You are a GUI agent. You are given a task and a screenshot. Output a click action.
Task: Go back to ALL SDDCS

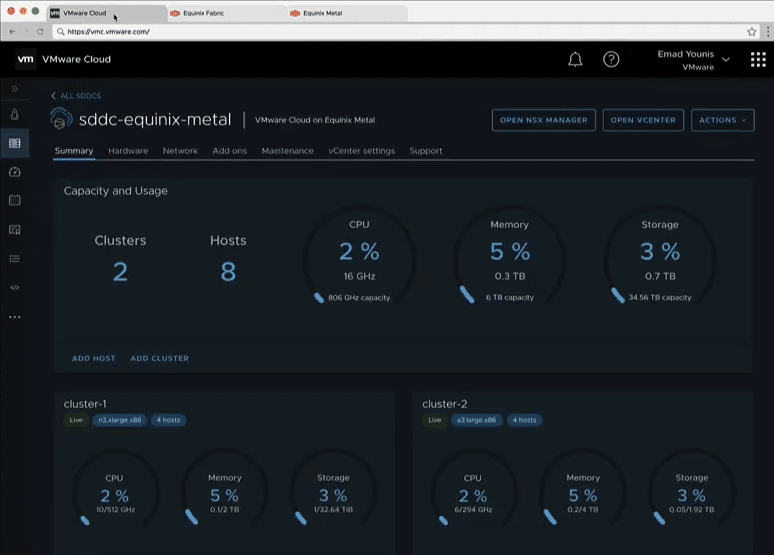pyautogui.click(x=76, y=96)
